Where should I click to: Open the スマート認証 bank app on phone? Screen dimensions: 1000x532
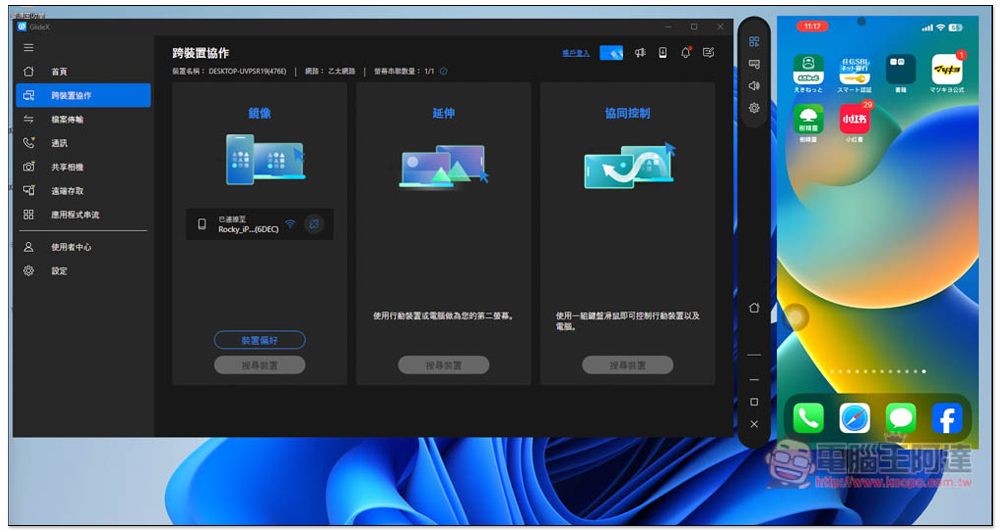pyautogui.click(x=855, y=70)
